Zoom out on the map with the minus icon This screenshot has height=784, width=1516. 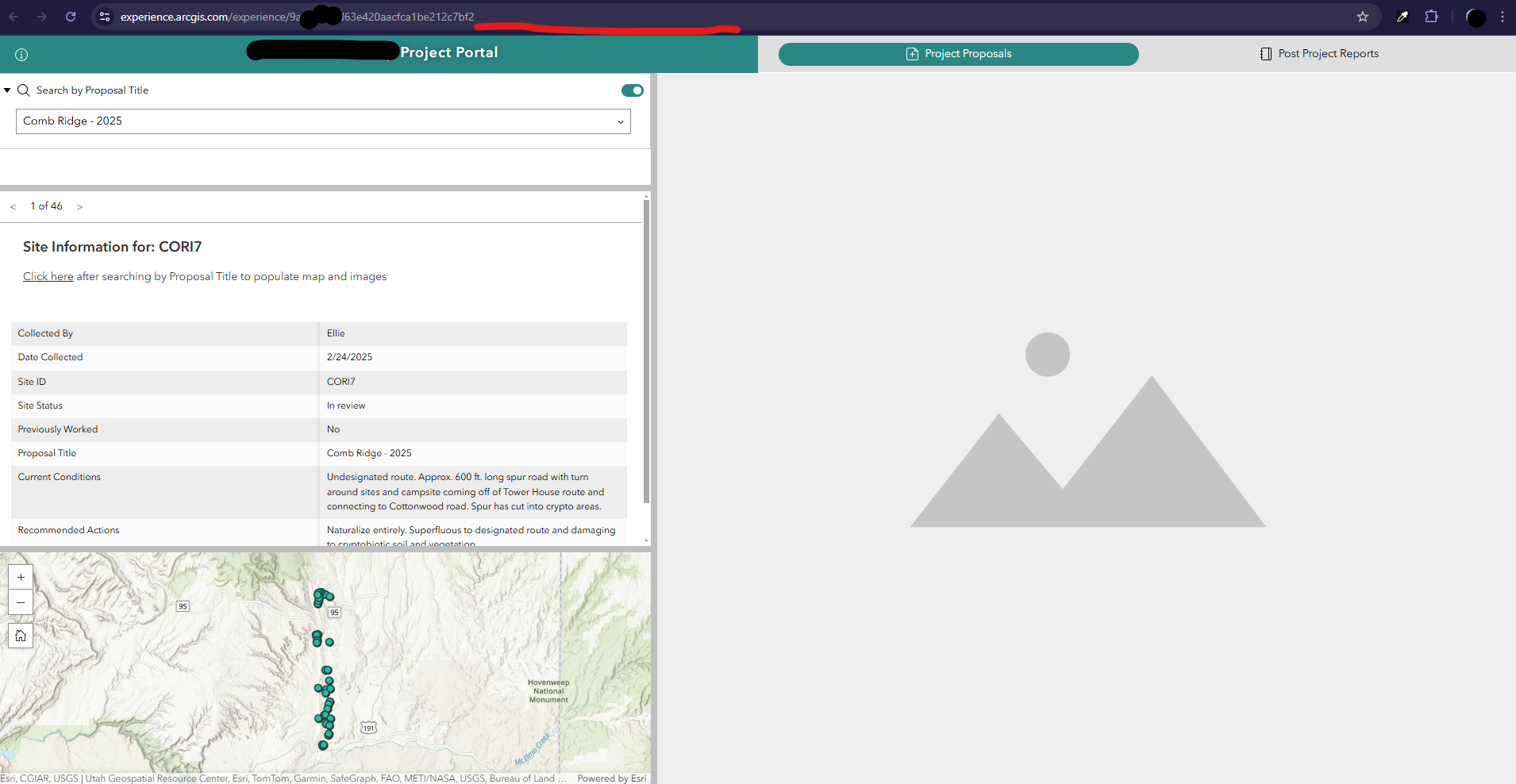coord(21,602)
